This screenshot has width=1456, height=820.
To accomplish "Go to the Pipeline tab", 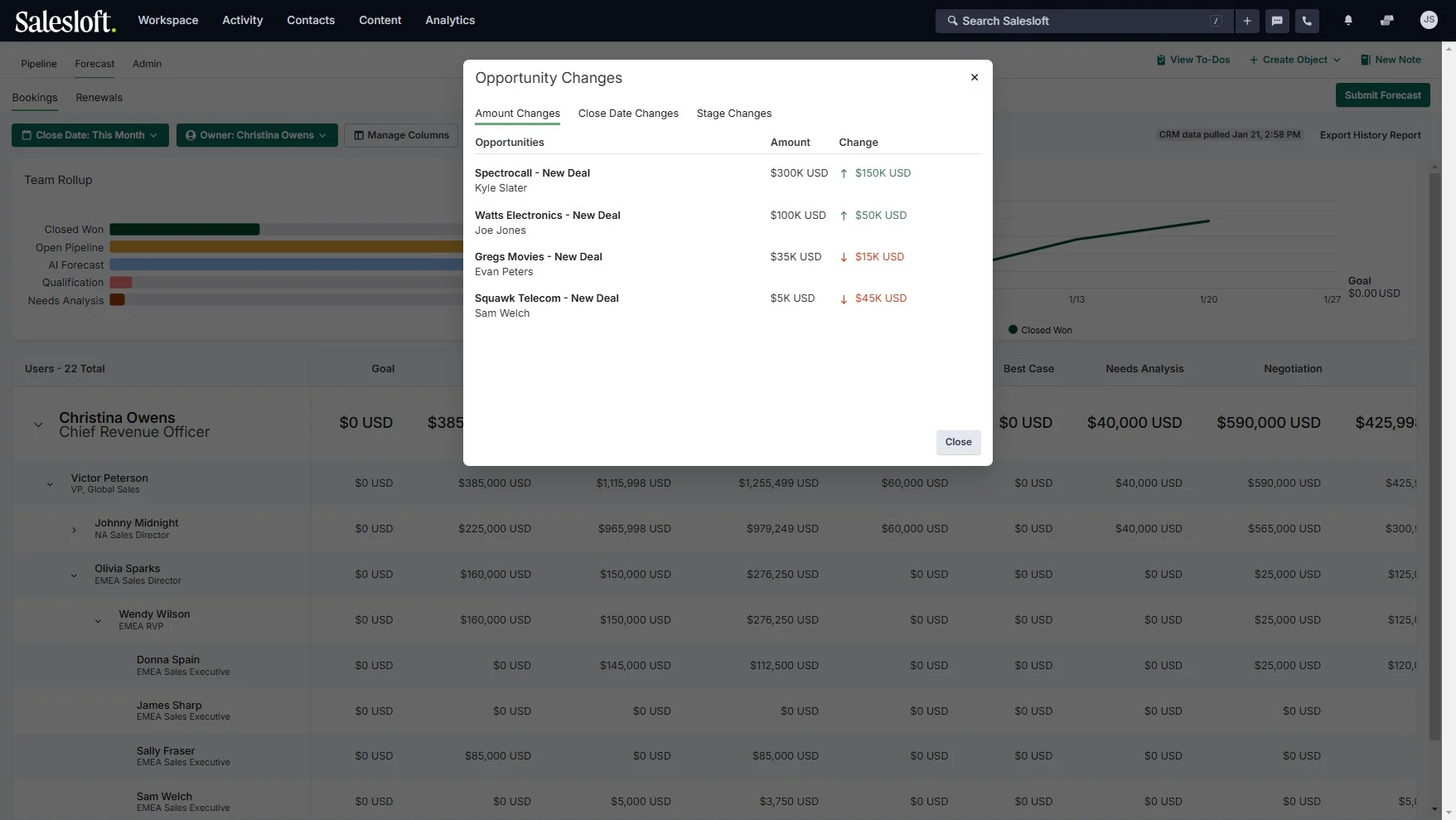I will [39, 64].
